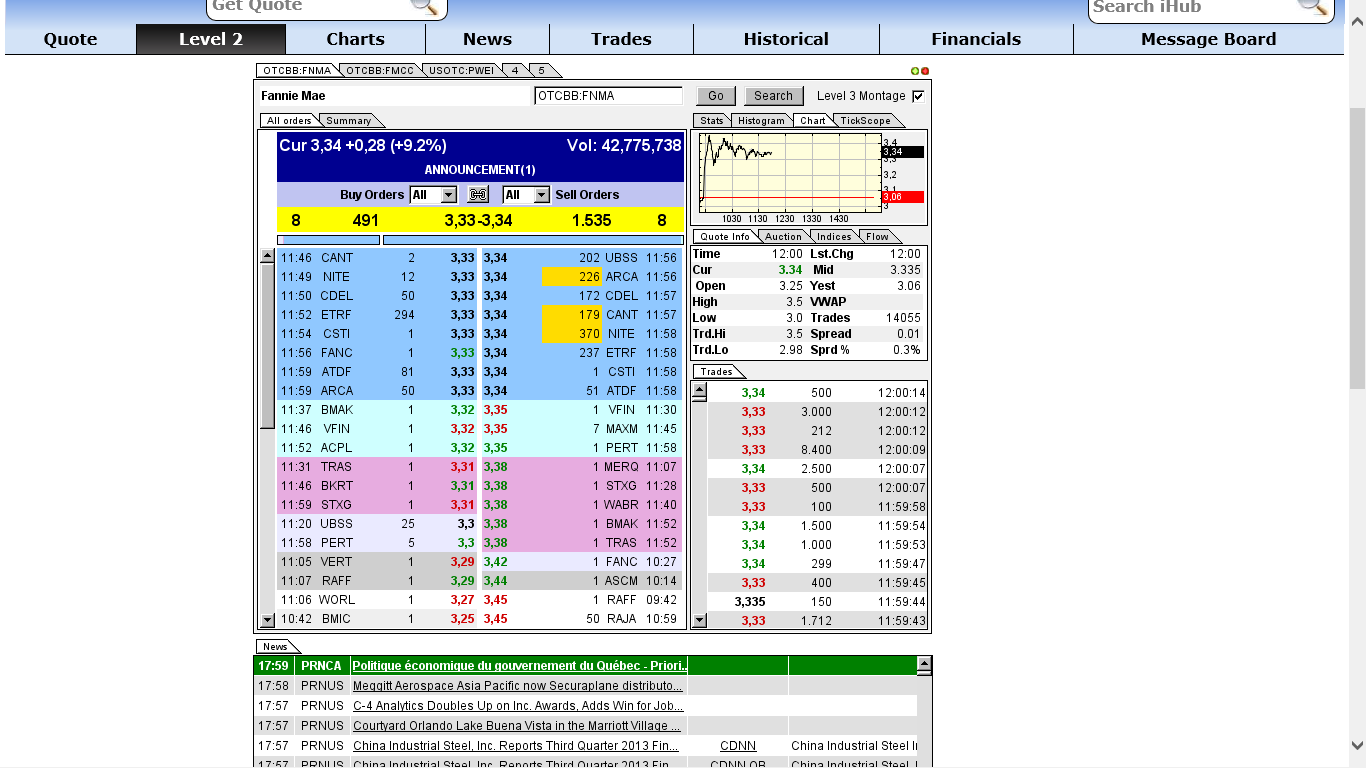Click the order book vertical scrollbar thumb
Image resolution: width=1366 pixels, height=768 pixels.
(267, 346)
